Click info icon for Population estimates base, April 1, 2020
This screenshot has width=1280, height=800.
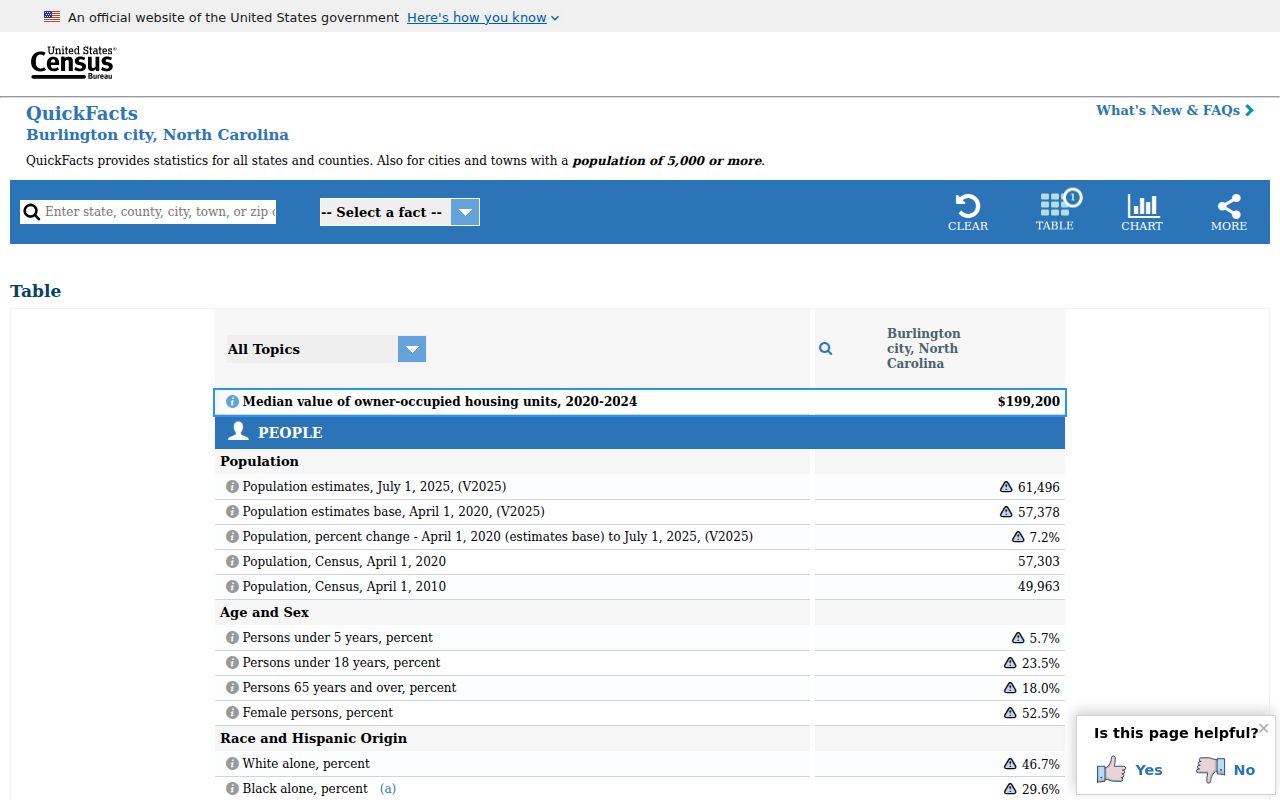coord(232,512)
